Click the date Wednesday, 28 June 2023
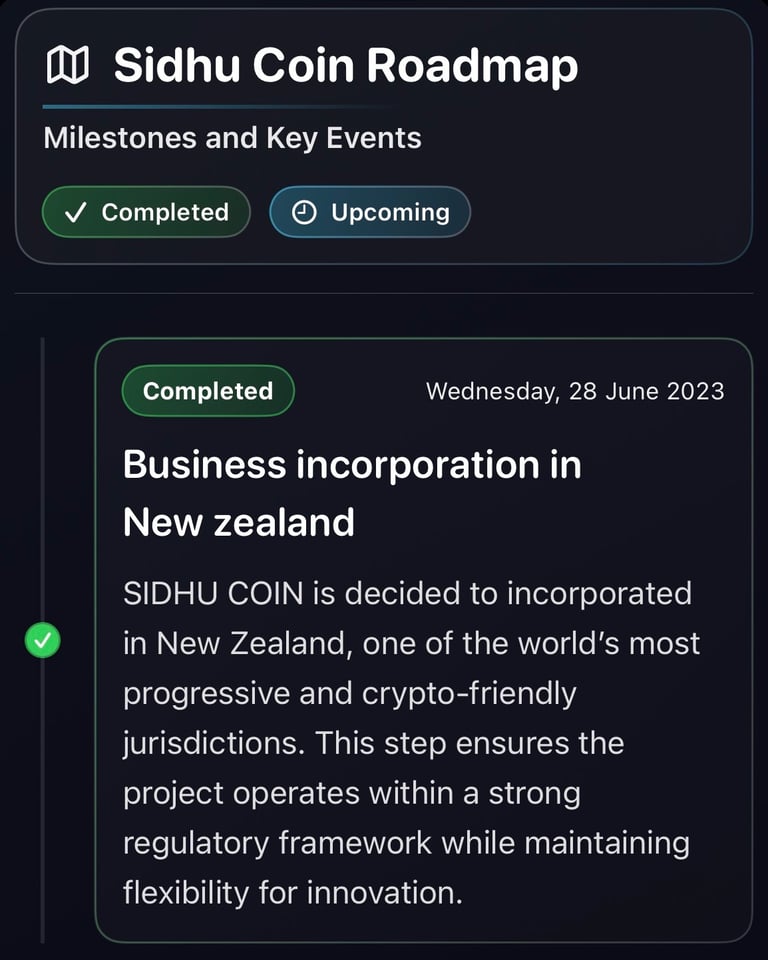768x960 pixels. pos(575,391)
